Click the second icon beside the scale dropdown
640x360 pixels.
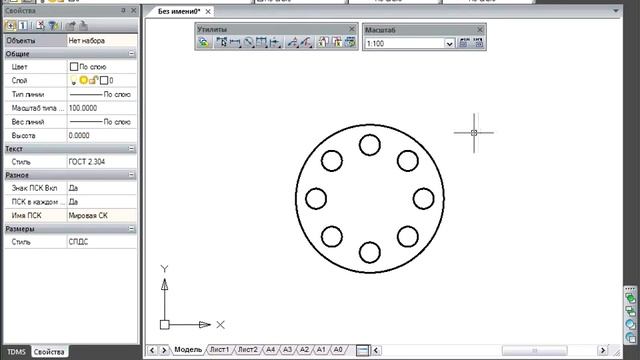pos(478,43)
